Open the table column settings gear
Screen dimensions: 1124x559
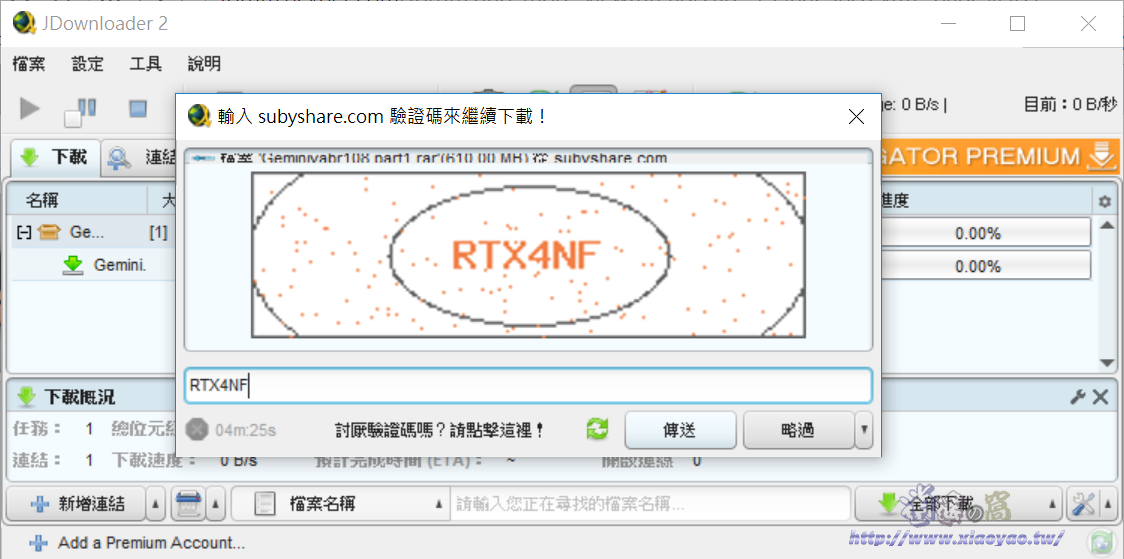click(x=1105, y=202)
